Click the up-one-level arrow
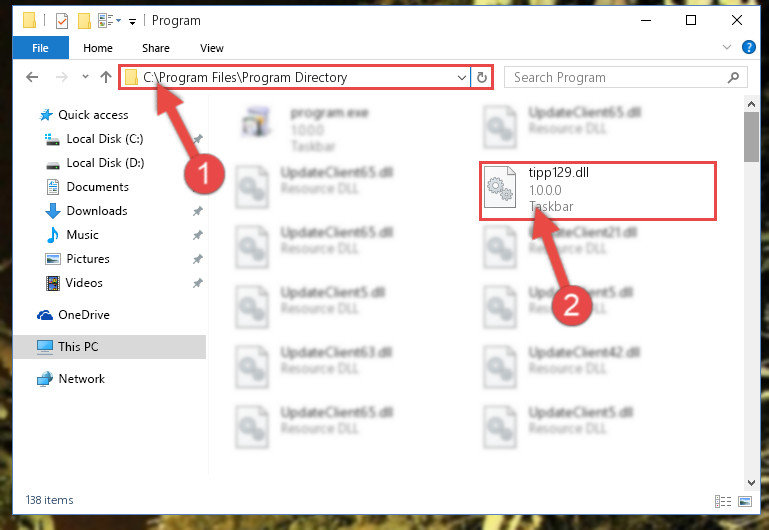Viewport: 769px width, 530px height. pos(106,77)
